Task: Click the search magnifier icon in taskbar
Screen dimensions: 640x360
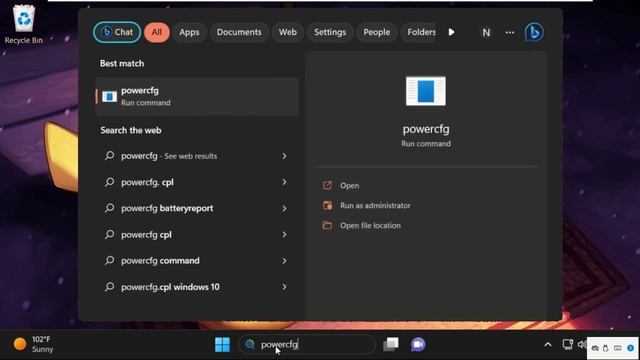Action: tap(249, 344)
